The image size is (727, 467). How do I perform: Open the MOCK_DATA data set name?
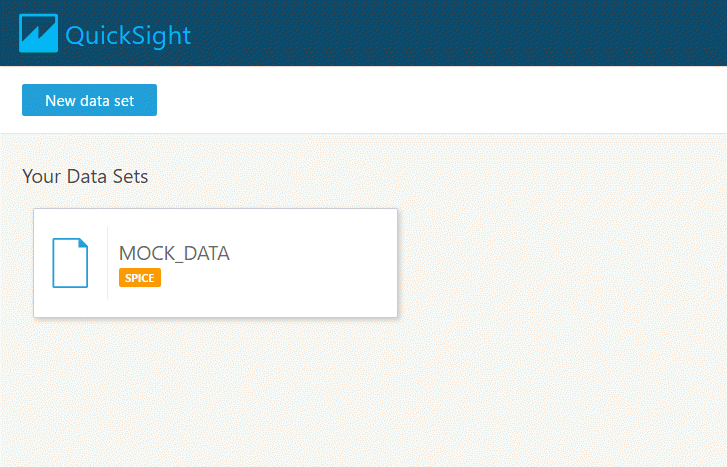point(174,253)
